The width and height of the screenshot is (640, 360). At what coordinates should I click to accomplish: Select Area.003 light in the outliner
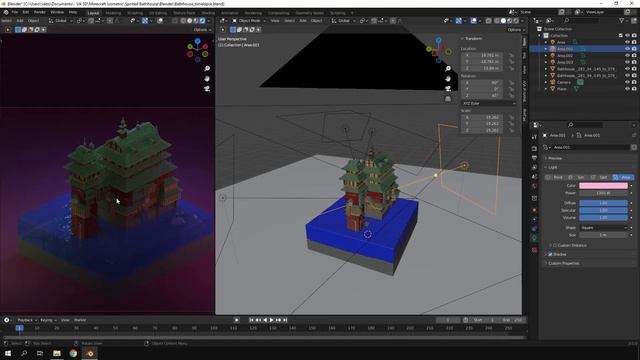tap(565, 62)
